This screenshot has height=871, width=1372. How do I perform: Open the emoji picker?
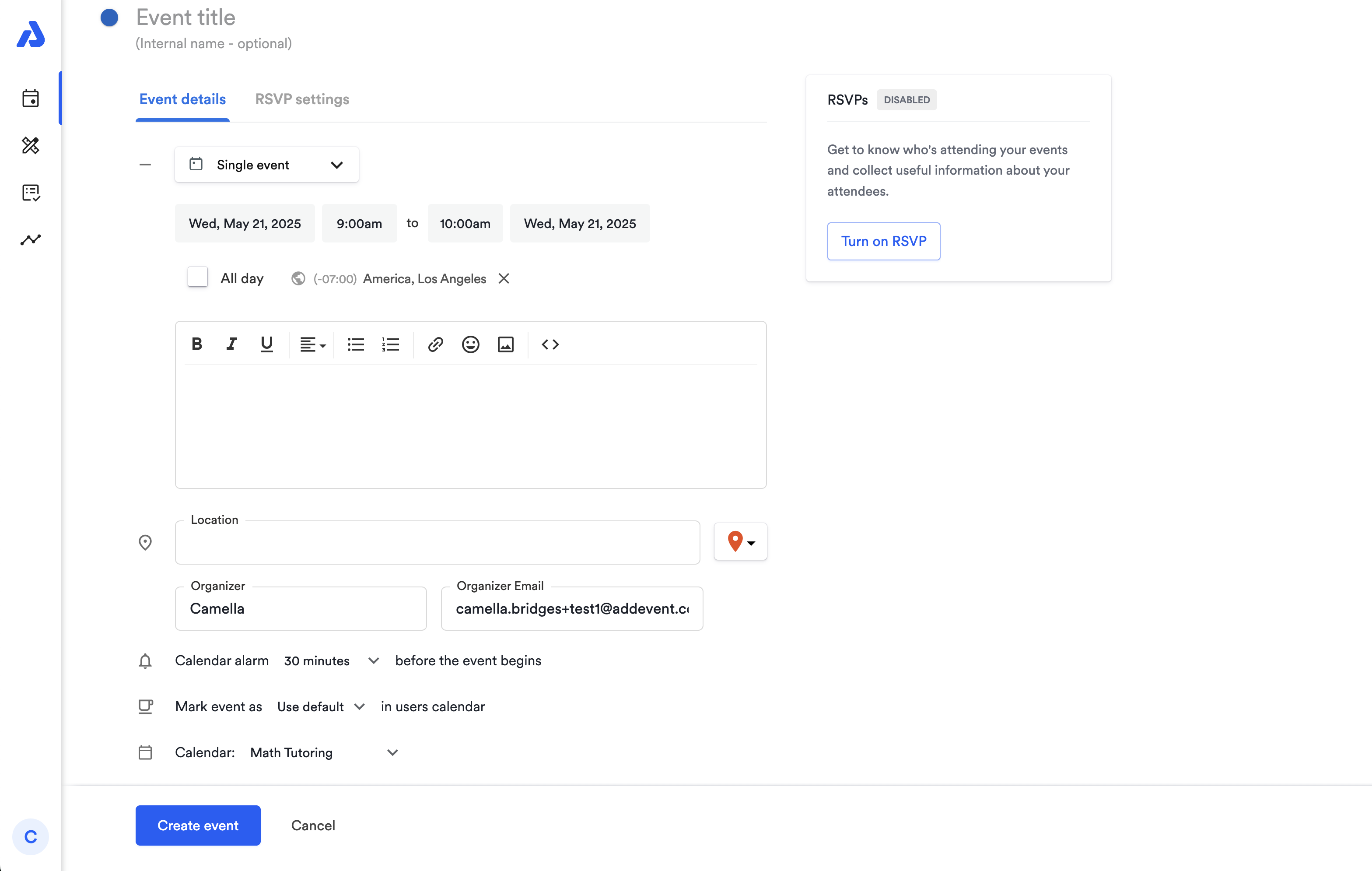[470, 344]
